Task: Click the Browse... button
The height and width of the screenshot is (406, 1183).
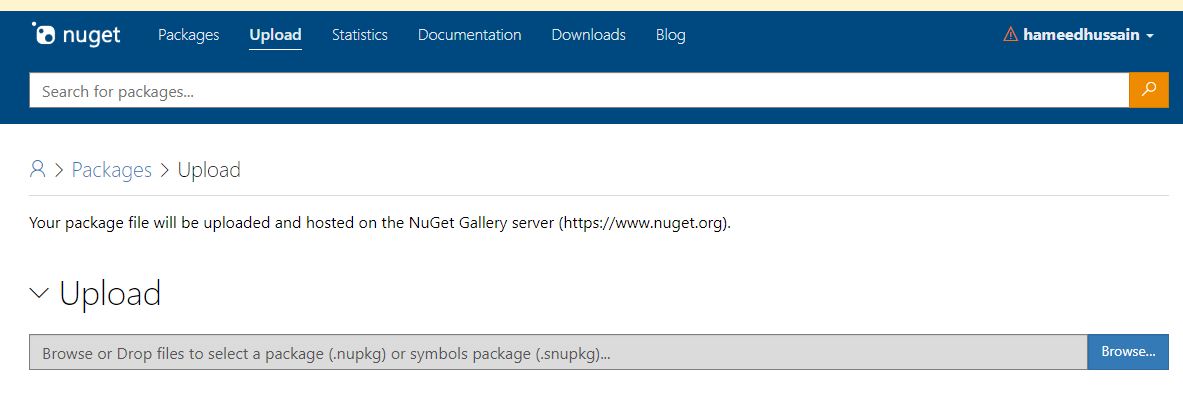Action: click(1128, 352)
